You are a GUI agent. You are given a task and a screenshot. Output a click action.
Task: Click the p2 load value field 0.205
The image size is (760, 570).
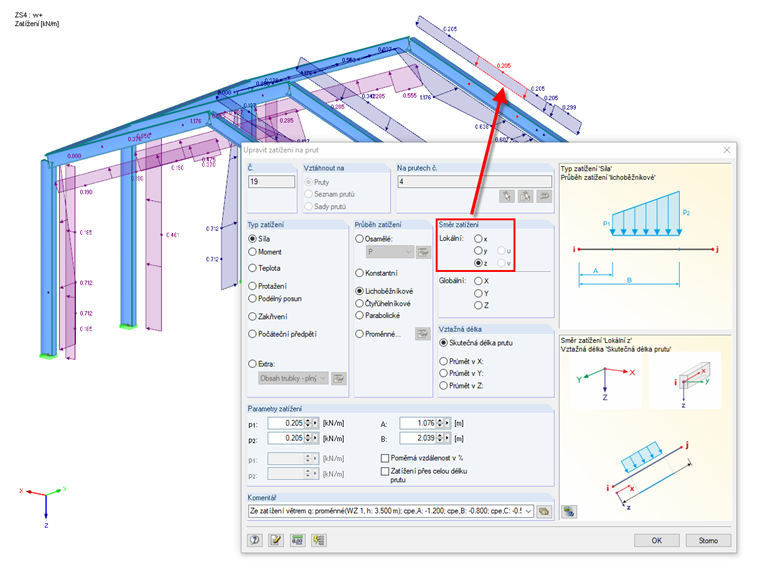[286, 438]
